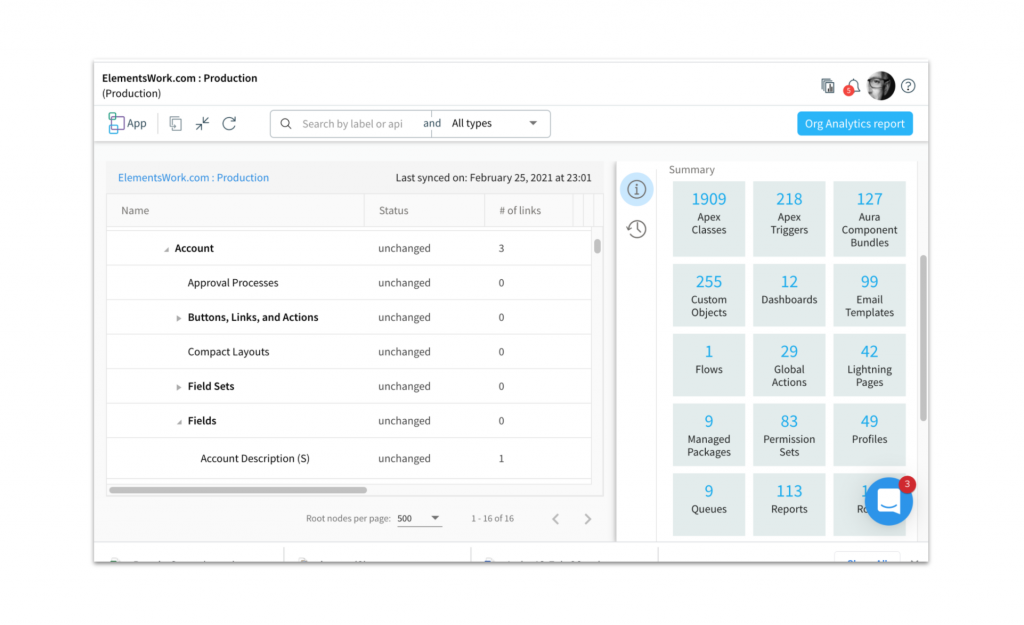Collapse all nodes using the arrows icon

pyautogui.click(x=202, y=124)
